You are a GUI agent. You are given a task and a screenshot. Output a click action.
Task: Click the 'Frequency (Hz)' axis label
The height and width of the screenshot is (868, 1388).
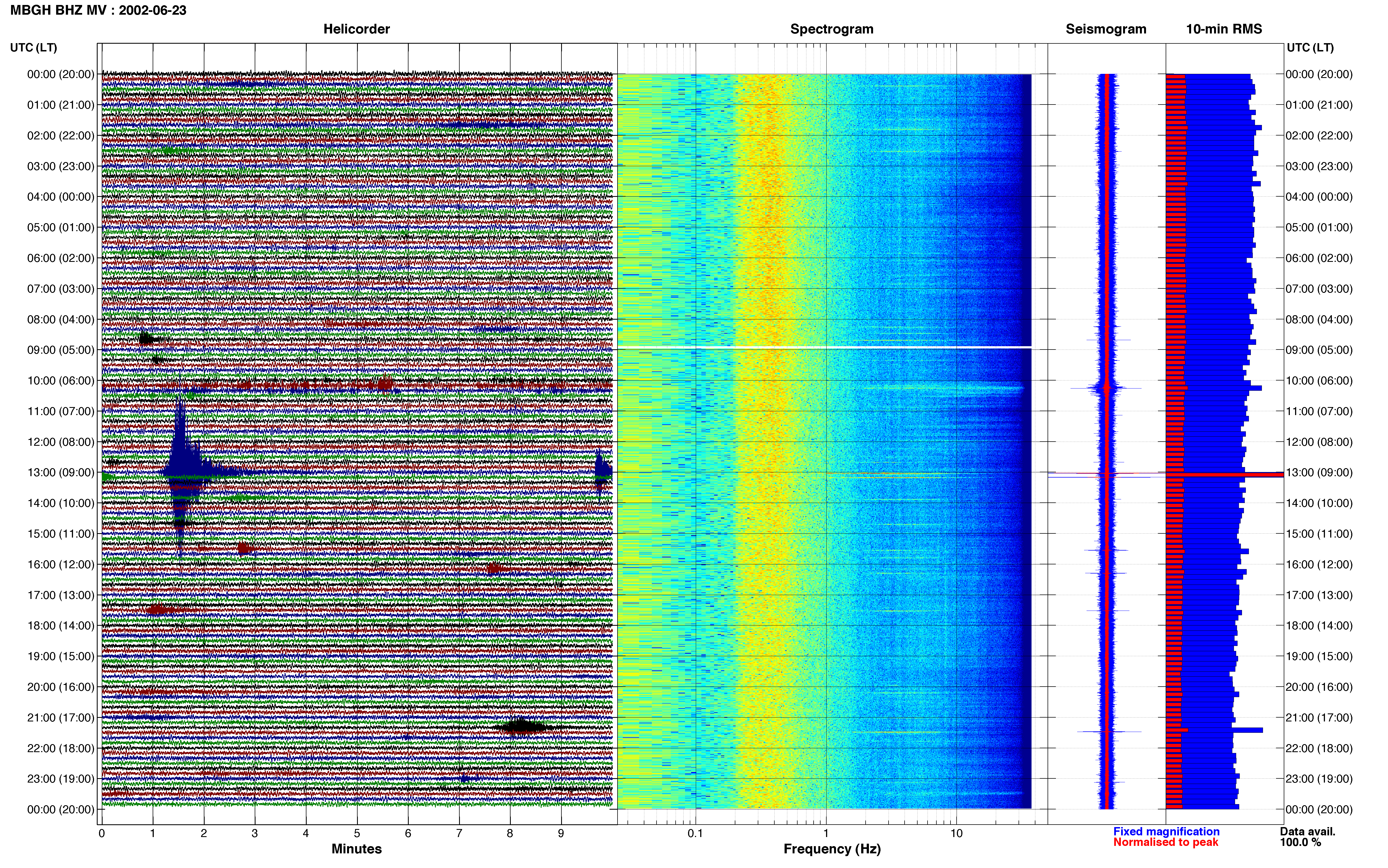pyautogui.click(x=832, y=849)
